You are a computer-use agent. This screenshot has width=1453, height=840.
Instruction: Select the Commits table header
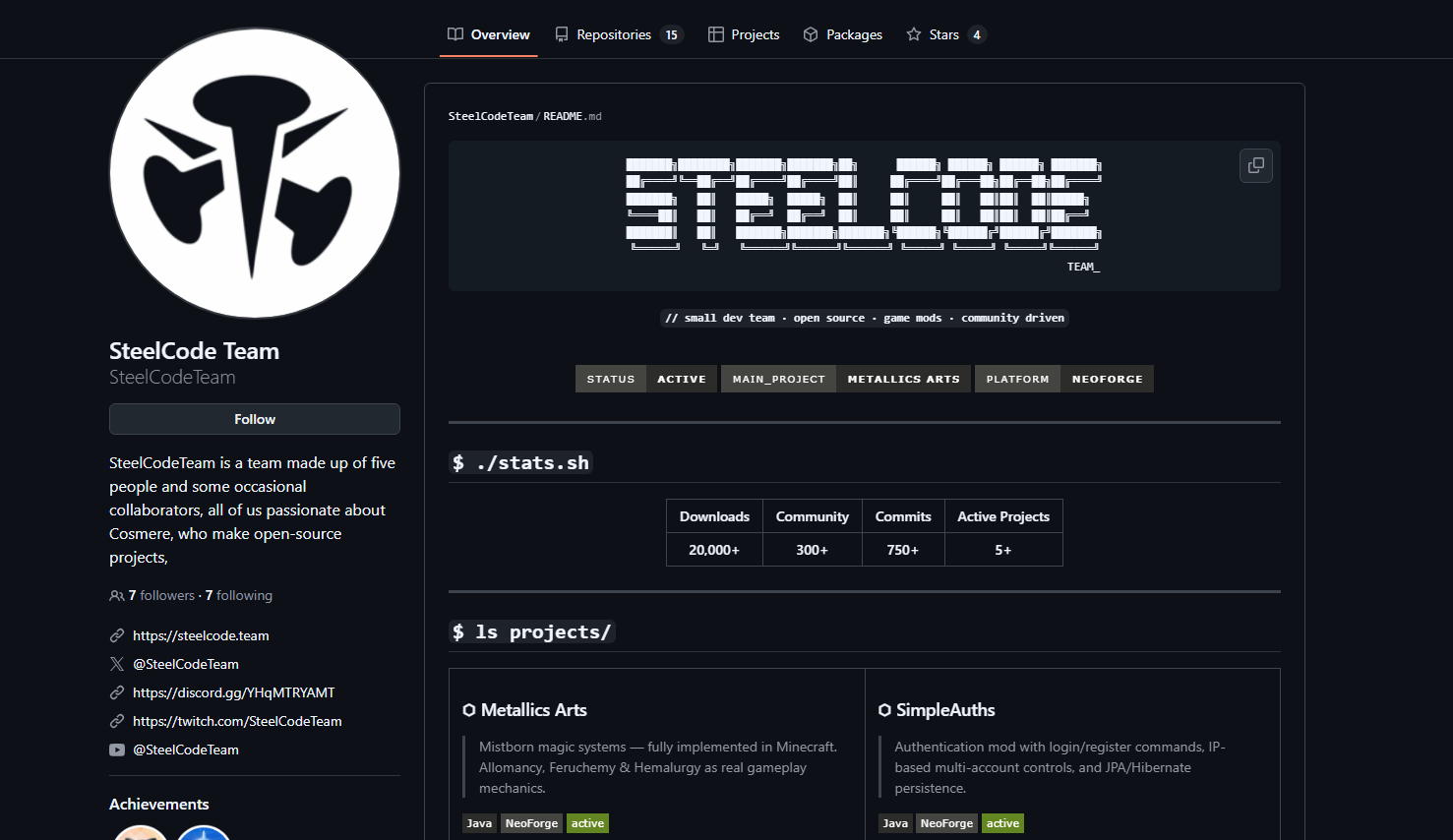tap(903, 516)
